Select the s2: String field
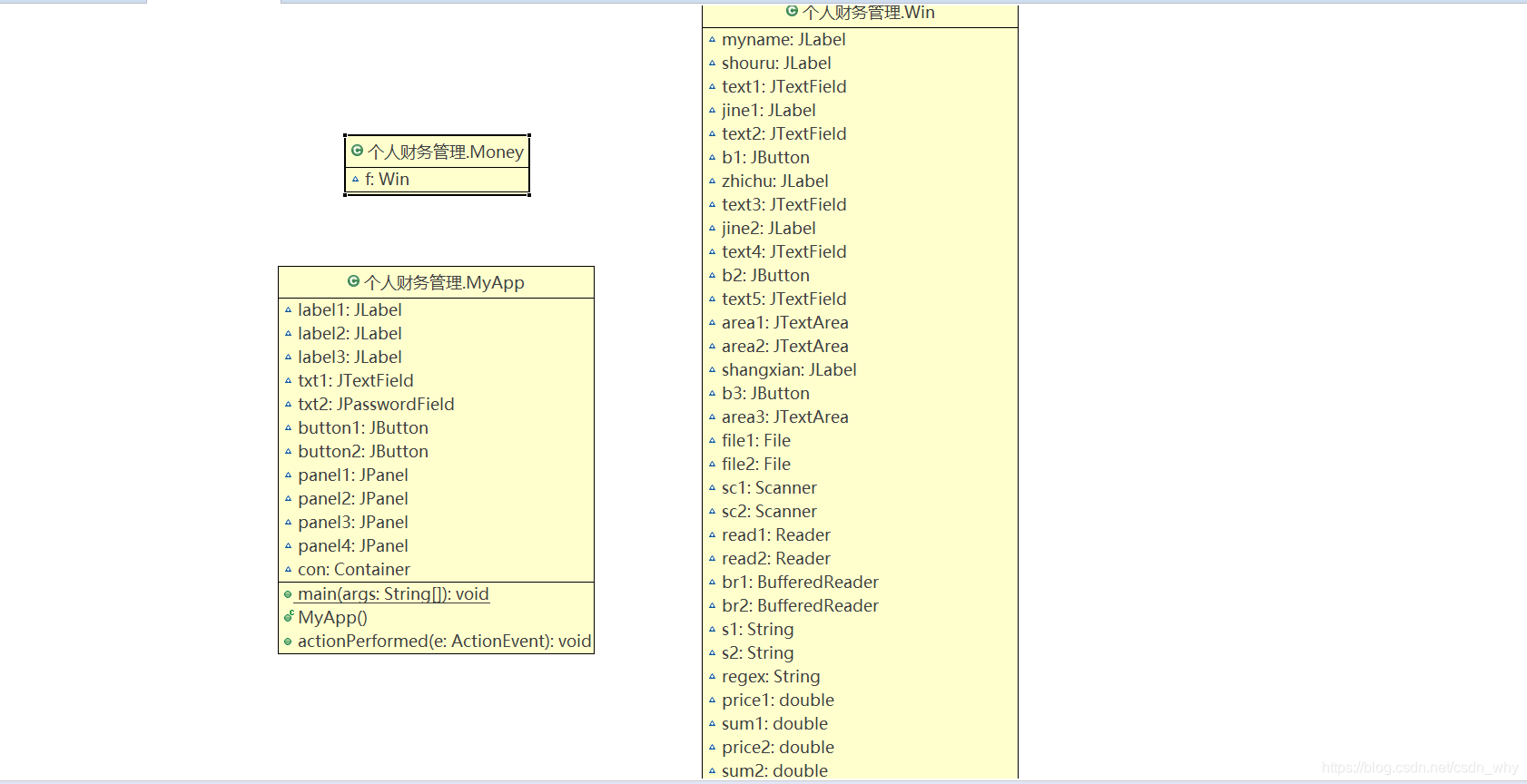1527x784 pixels. pos(757,652)
